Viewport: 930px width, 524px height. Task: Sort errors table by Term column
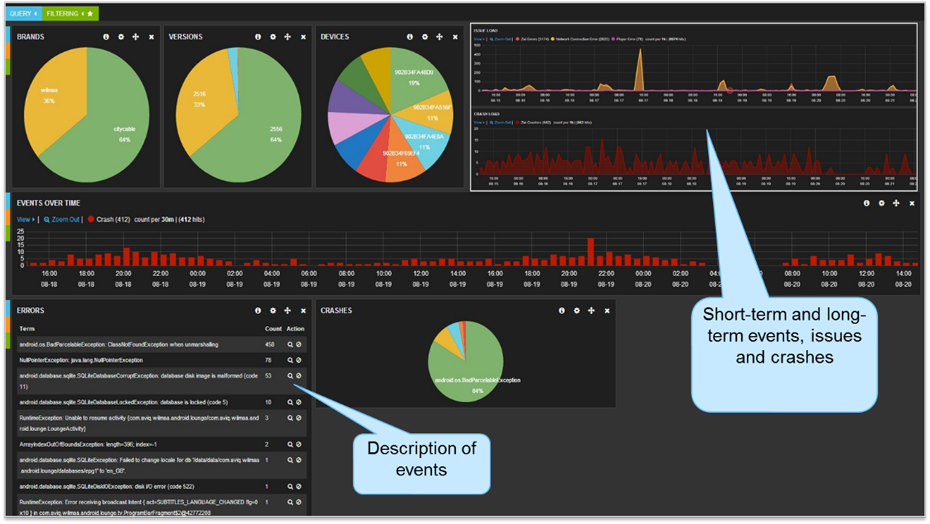pos(27,329)
